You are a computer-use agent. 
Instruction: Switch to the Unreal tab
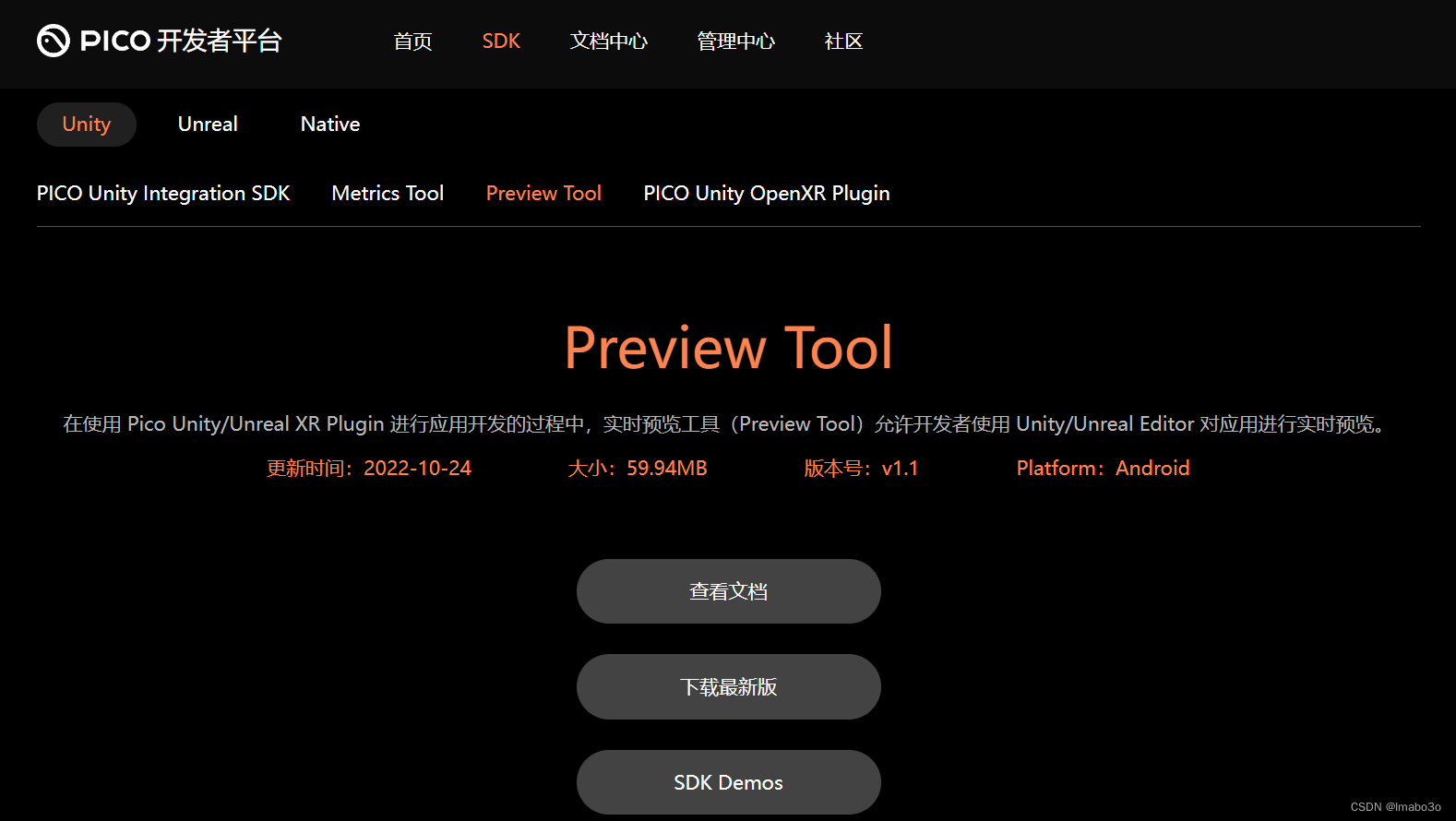click(208, 125)
